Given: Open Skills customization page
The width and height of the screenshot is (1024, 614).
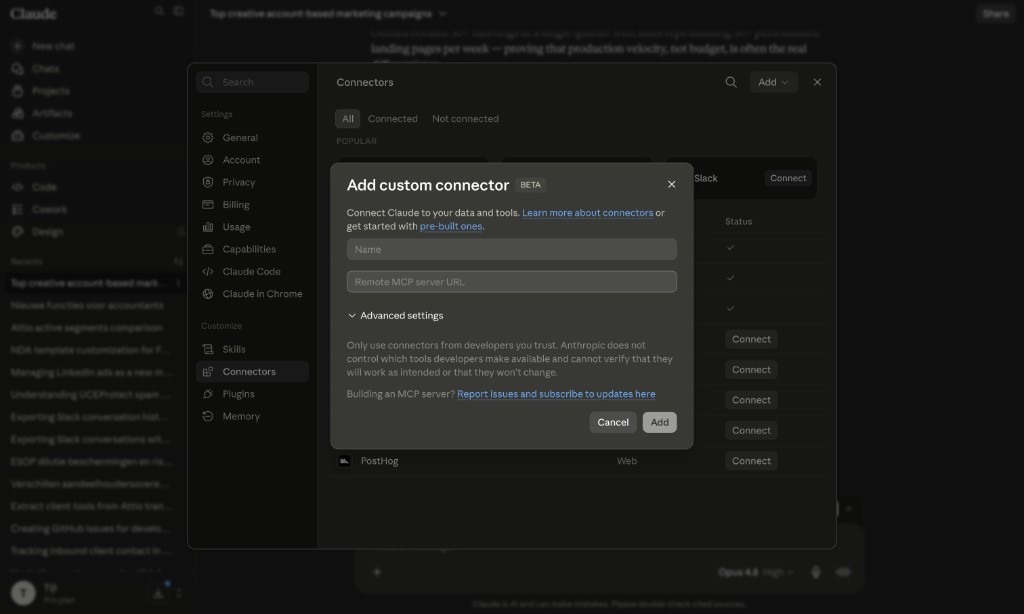Looking at the screenshot, I should tap(252, 349).
